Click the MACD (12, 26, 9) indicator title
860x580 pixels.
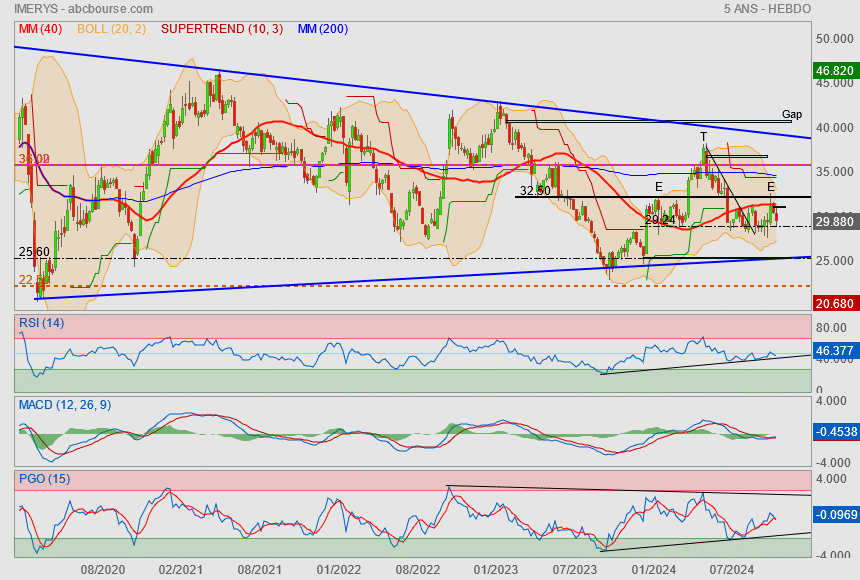pos(65,405)
